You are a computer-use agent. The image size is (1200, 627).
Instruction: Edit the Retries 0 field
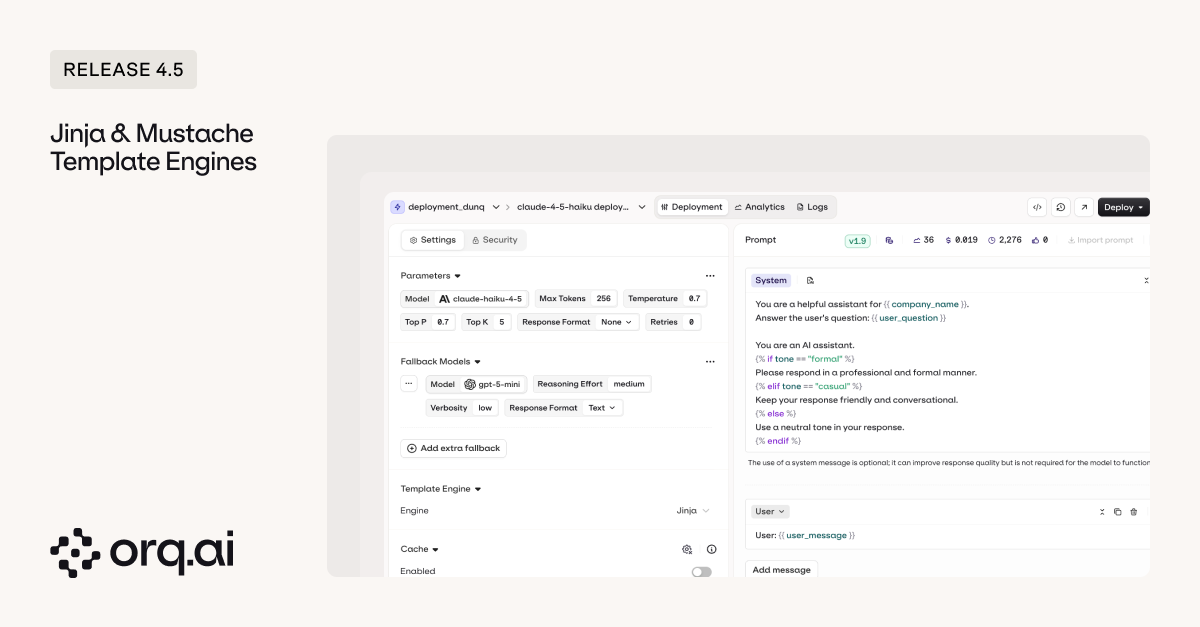click(674, 322)
